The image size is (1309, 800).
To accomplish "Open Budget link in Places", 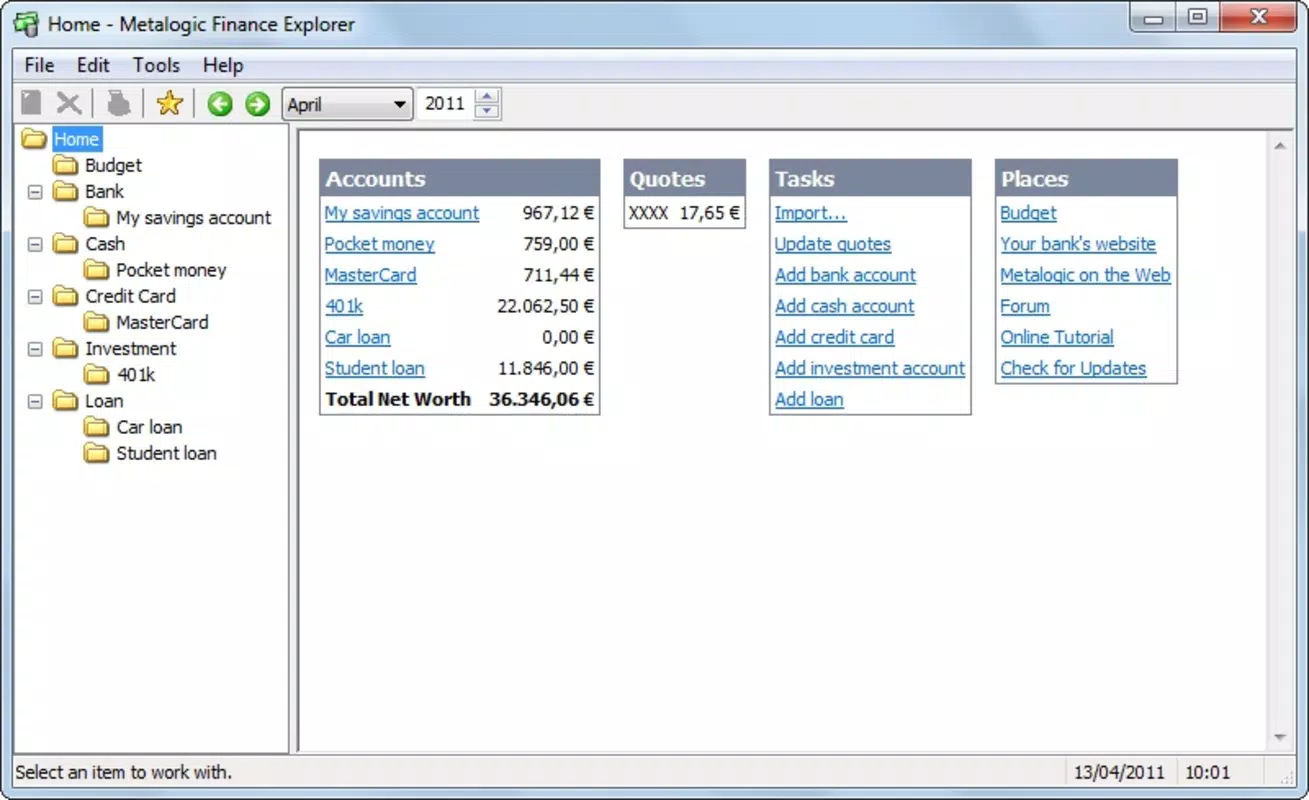I will coord(1029,213).
